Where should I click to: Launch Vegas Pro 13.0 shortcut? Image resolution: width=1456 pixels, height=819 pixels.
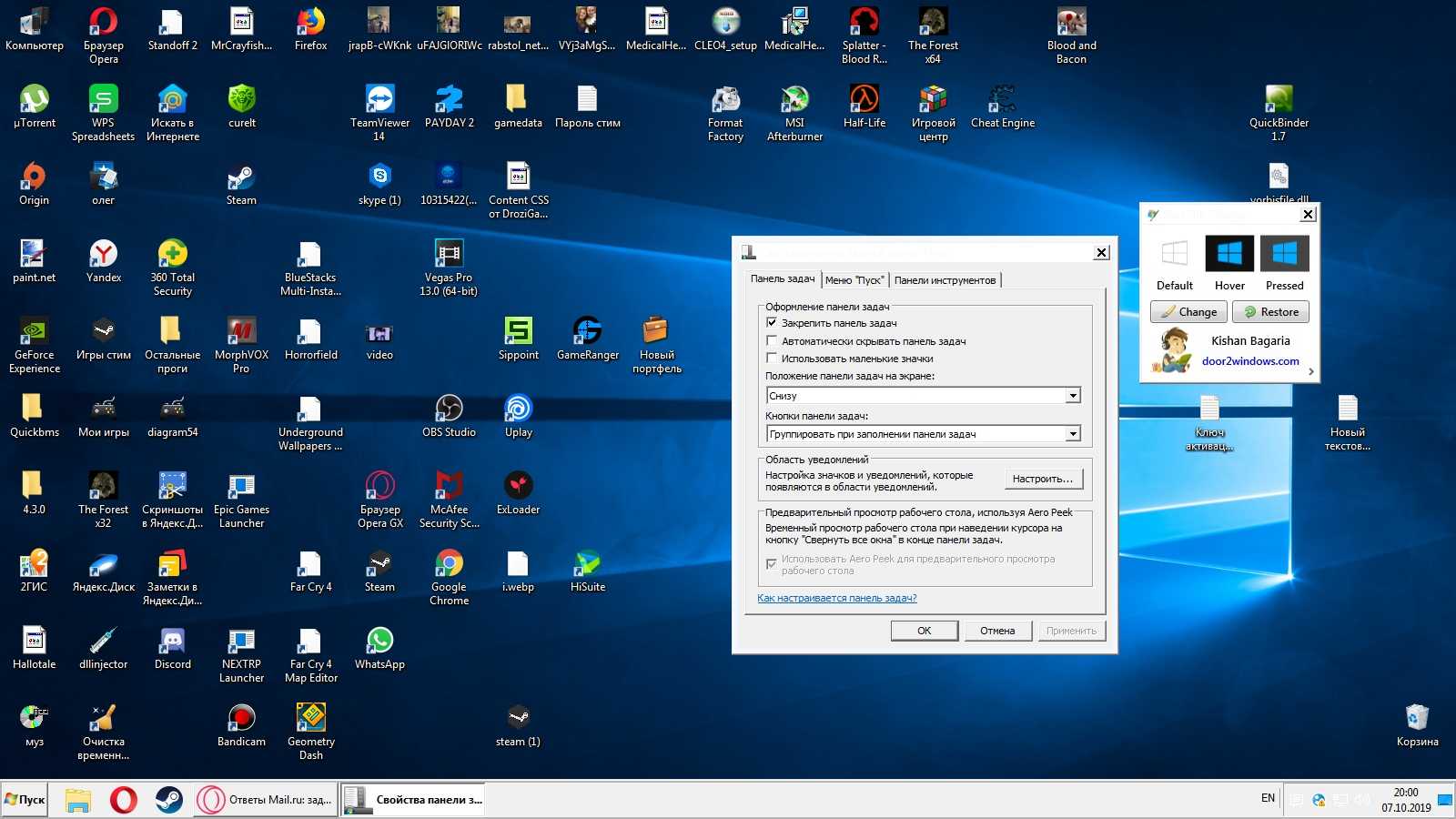(449, 268)
